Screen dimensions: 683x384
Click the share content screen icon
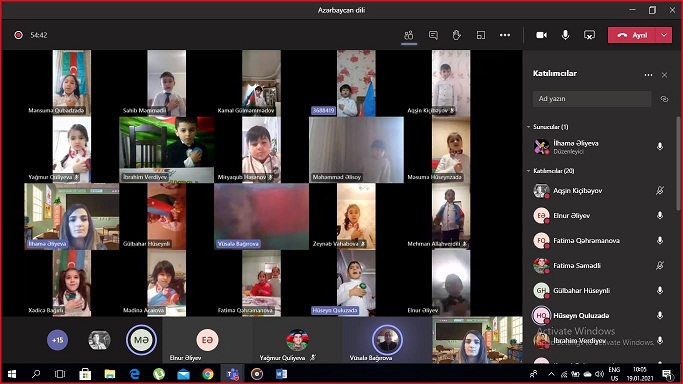589,35
